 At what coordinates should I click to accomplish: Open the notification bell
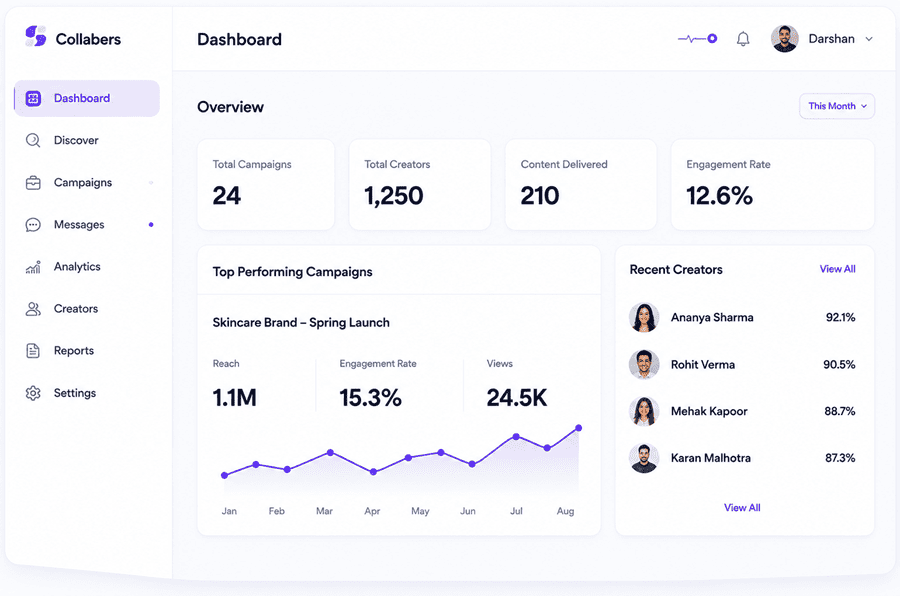click(743, 39)
